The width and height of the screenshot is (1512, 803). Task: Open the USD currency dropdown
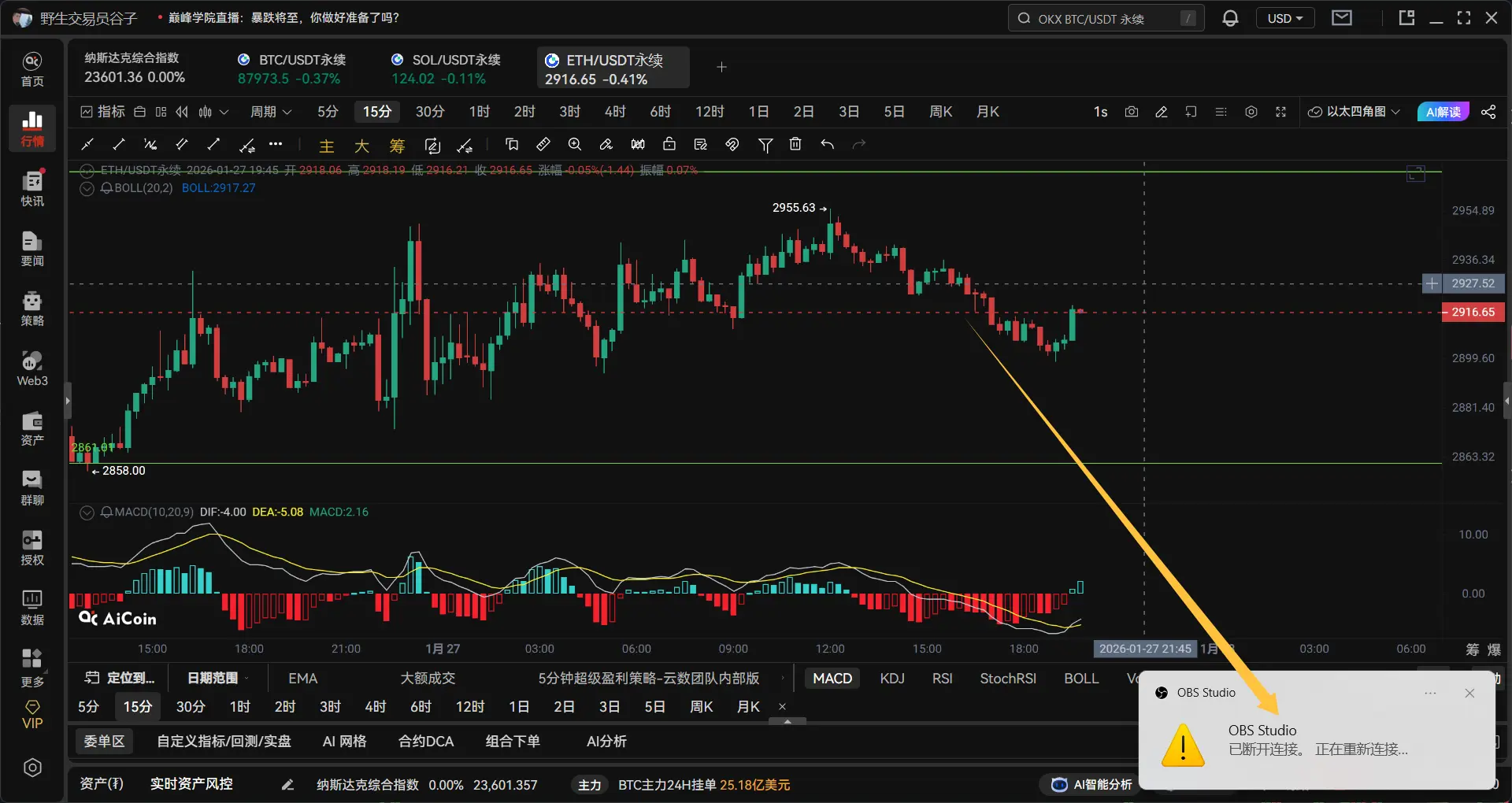click(1285, 18)
